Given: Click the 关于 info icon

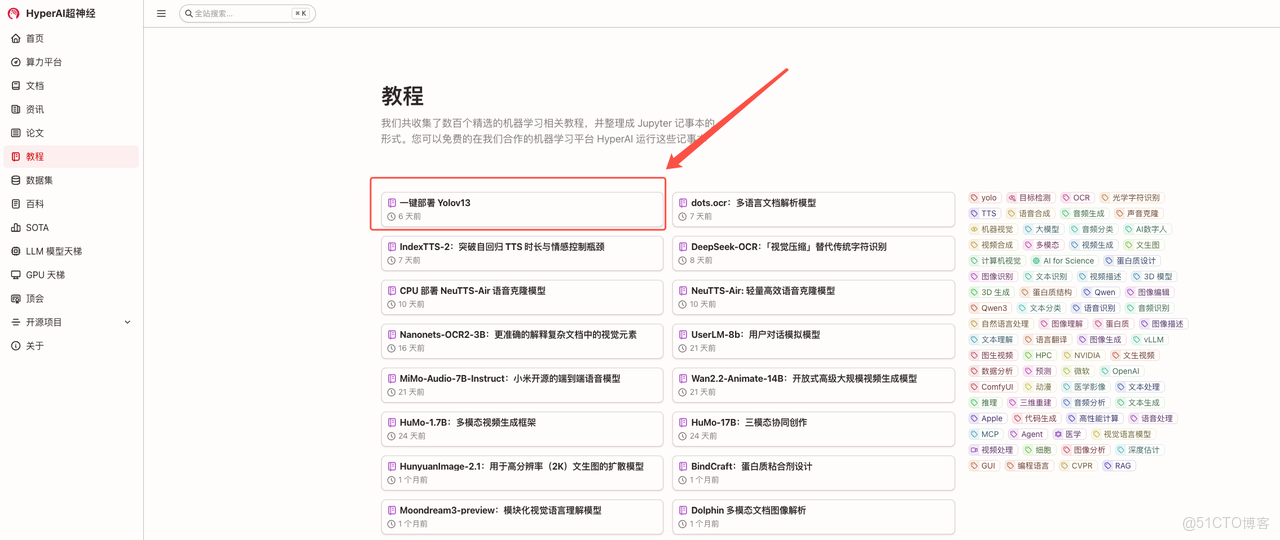Looking at the screenshot, I should pos(15,346).
